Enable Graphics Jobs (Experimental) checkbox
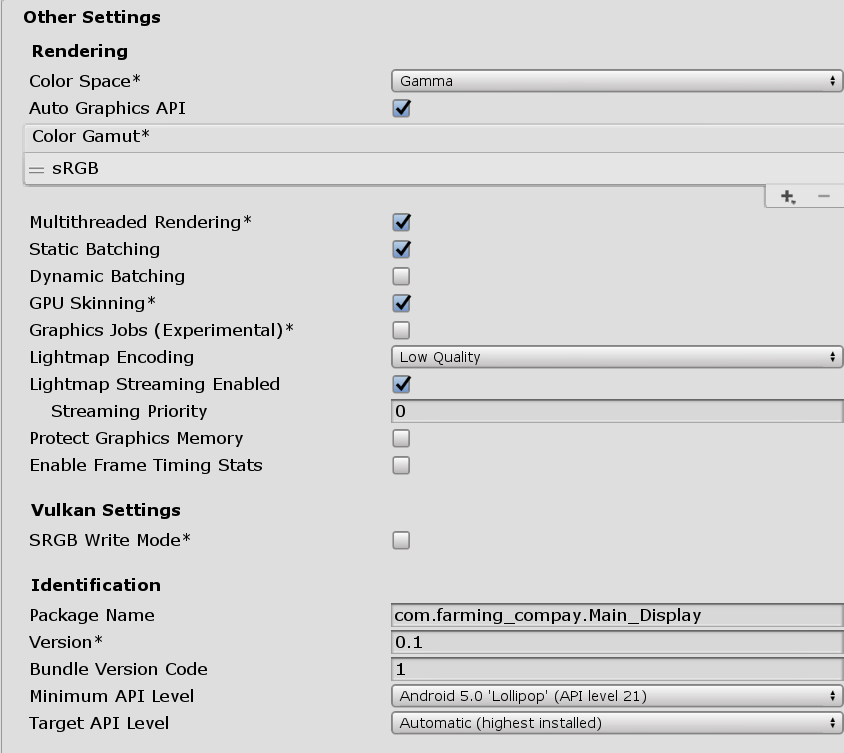Viewport: 844px width, 753px height. click(401, 330)
